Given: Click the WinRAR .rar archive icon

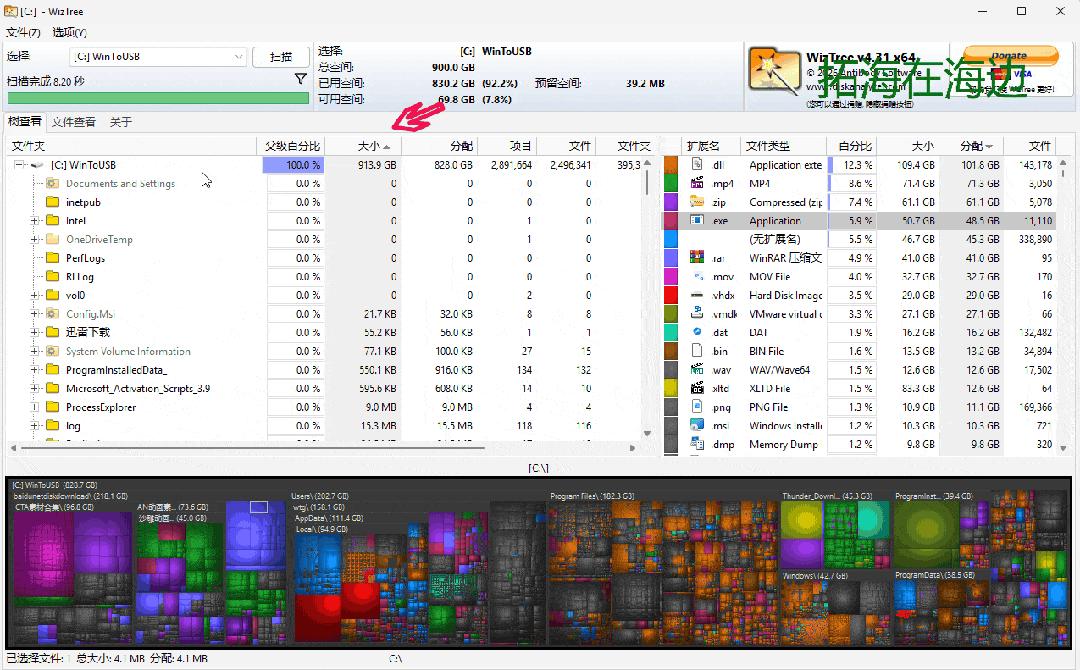Looking at the screenshot, I should (x=697, y=257).
